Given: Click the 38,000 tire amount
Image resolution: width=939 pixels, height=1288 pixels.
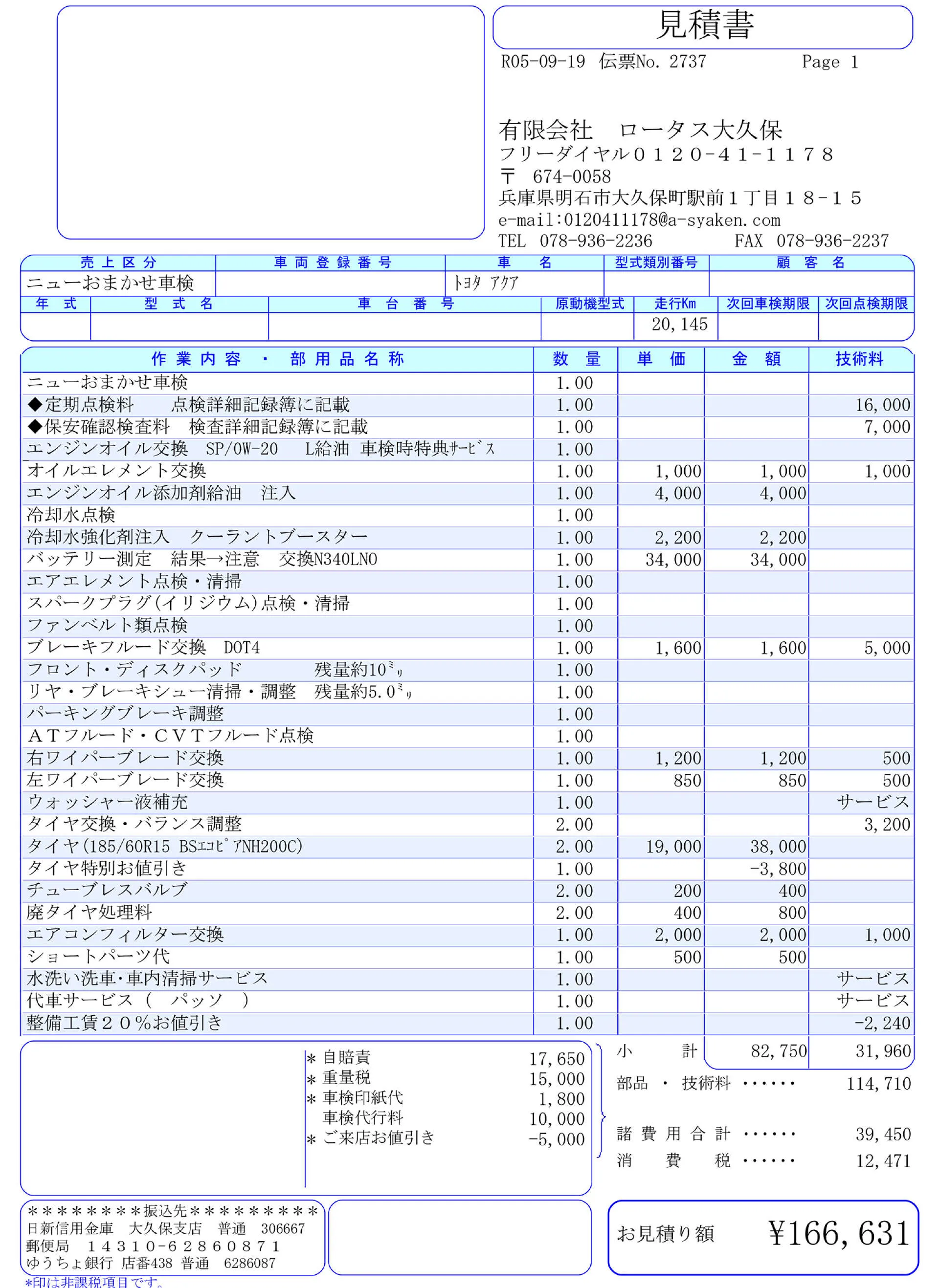Looking at the screenshot, I should [x=778, y=847].
